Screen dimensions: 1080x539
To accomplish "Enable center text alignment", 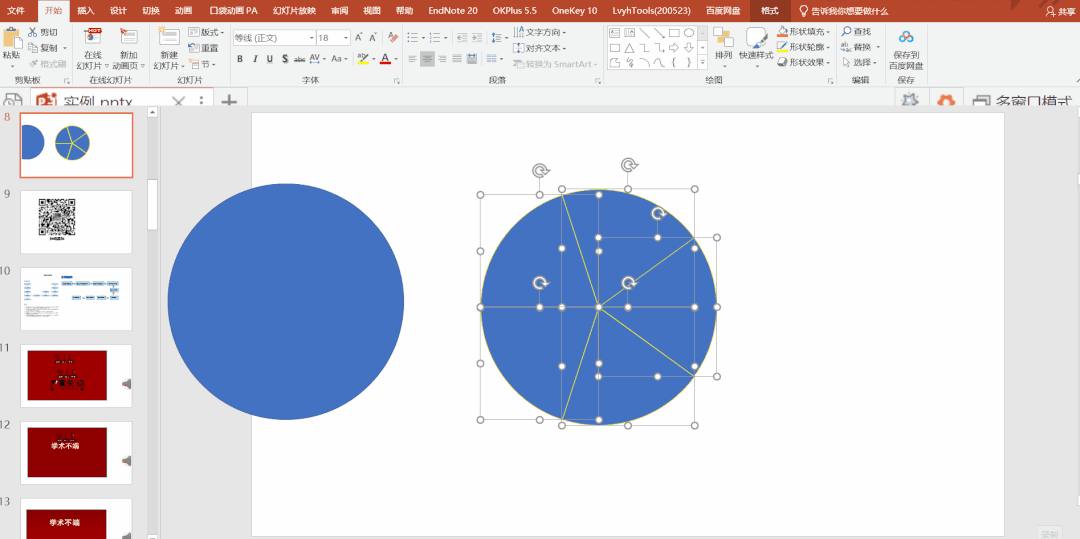I will [x=427, y=59].
